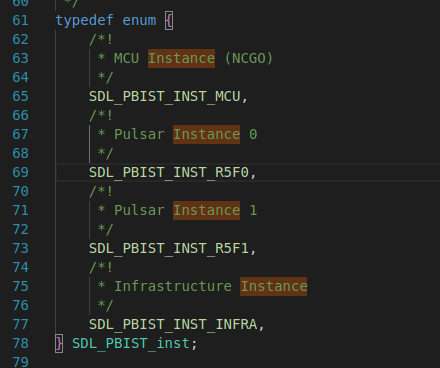Image resolution: width=440 pixels, height=368 pixels.
Task: Click line number 77 in the gutter
Action: [20, 324]
